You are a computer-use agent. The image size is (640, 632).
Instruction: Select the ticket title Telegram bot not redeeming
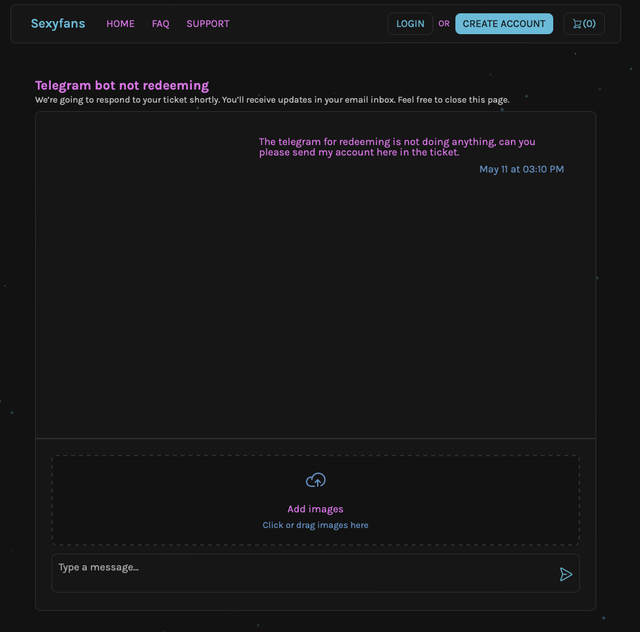coord(122,86)
